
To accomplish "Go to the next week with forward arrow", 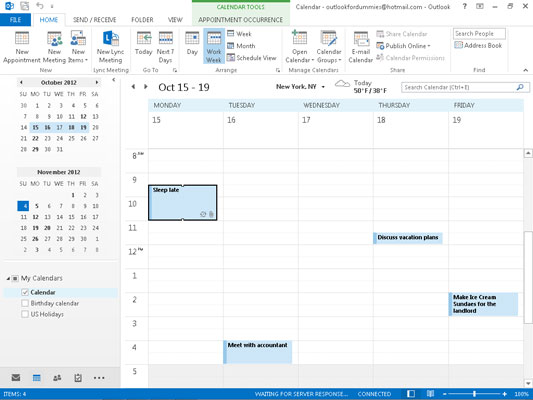I will (x=146, y=87).
